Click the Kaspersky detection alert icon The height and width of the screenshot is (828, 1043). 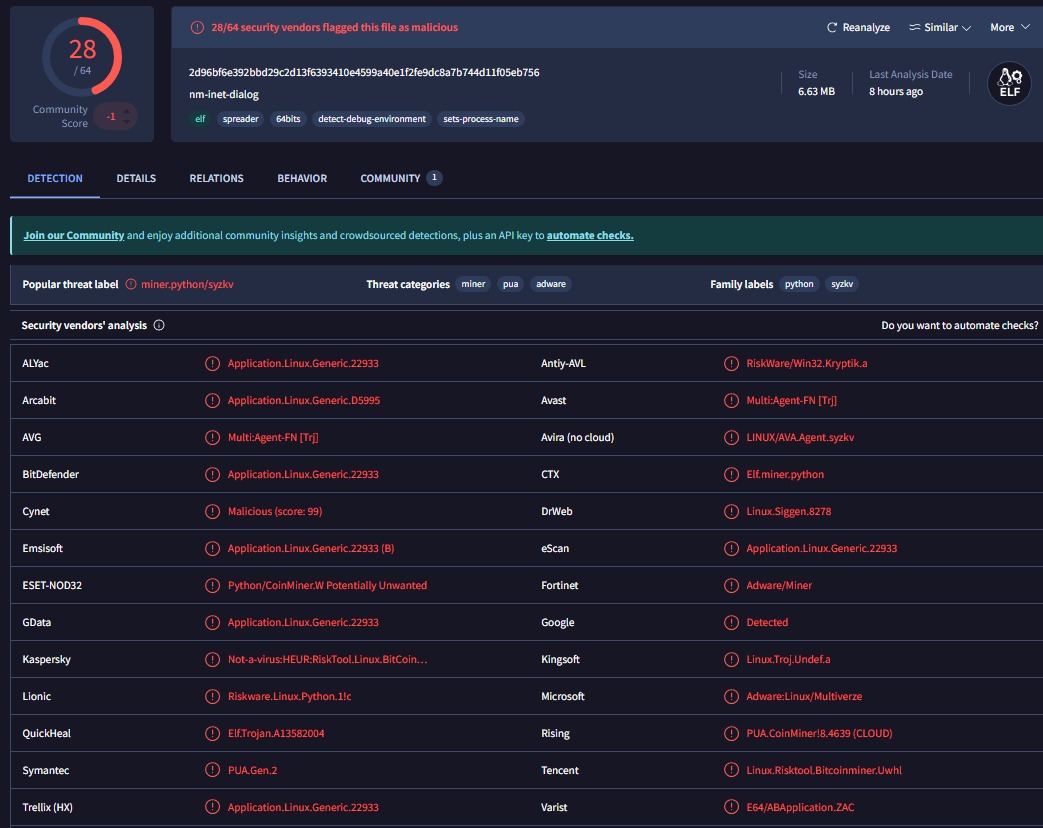click(212, 659)
